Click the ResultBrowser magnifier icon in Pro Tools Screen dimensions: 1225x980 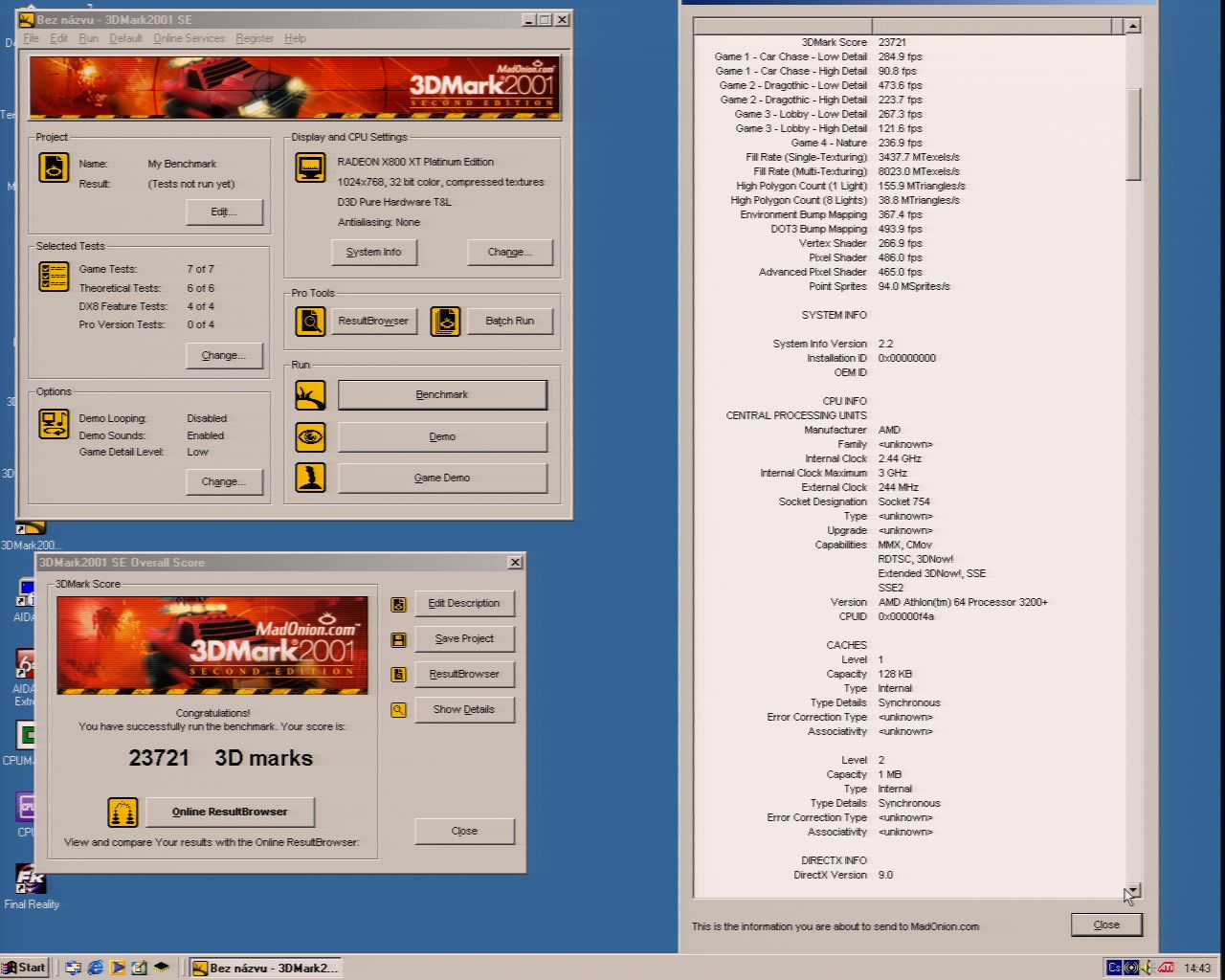tap(310, 322)
